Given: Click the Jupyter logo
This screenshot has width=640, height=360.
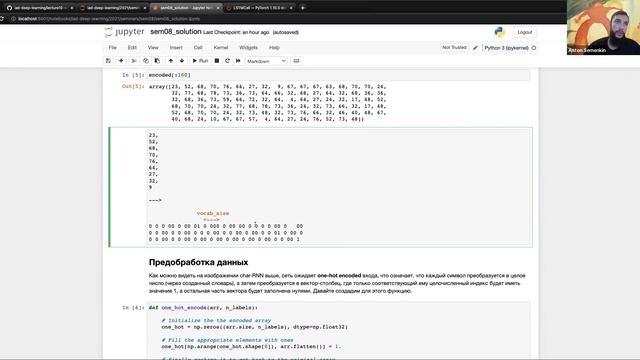Looking at the screenshot, I should pos(124,32).
